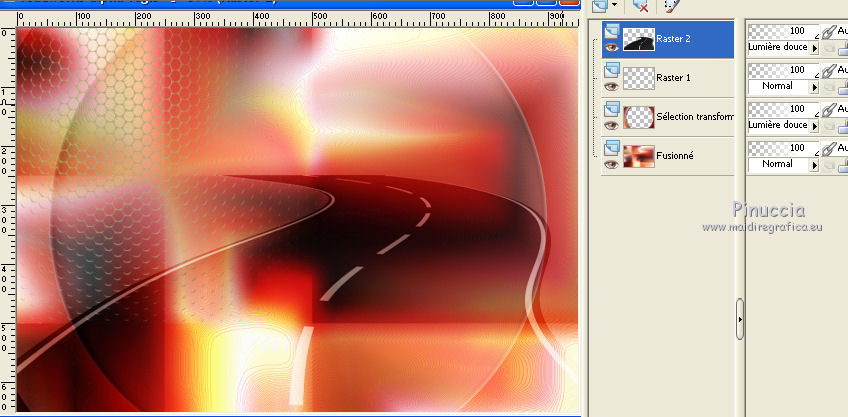Open the blend mode arrow for Fusionné
The width and height of the screenshot is (848, 417).
[x=814, y=165]
